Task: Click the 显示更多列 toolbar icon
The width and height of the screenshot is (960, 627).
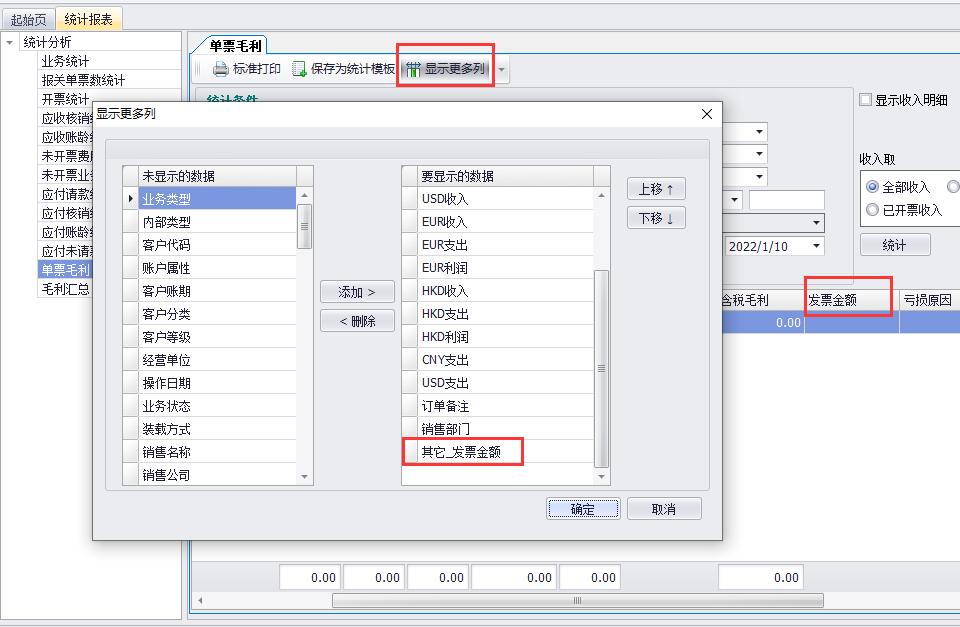Action: (x=413, y=69)
